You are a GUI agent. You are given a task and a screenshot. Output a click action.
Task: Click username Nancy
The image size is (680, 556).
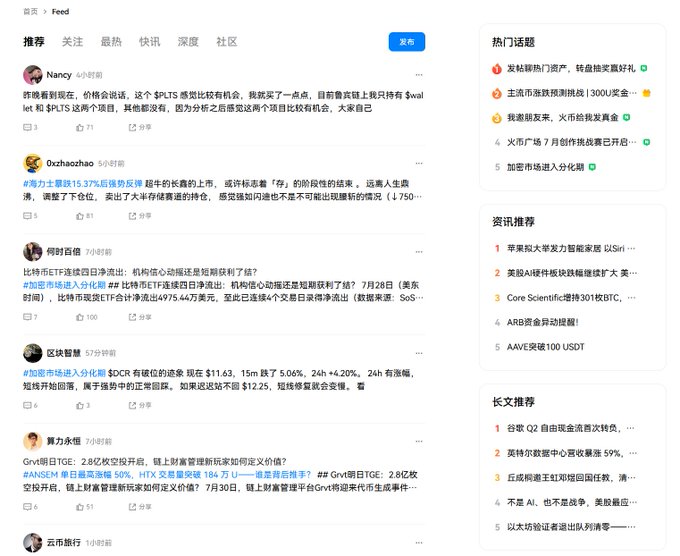(x=59, y=75)
